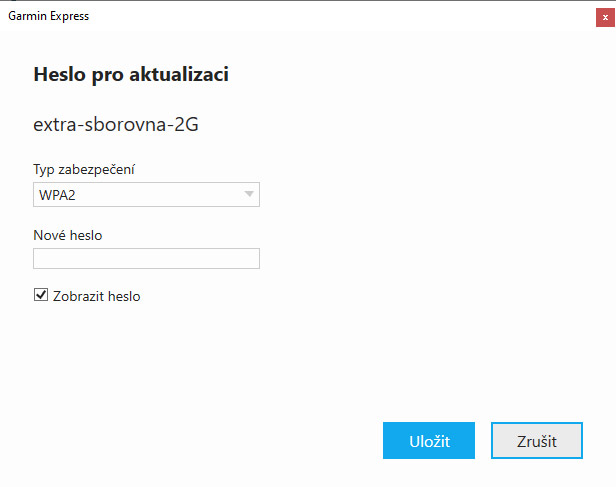Image resolution: width=616 pixels, height=487 pixels.
Task: Click the gray triangle icon beside WPA2
Action: click(x=249, y=194)
